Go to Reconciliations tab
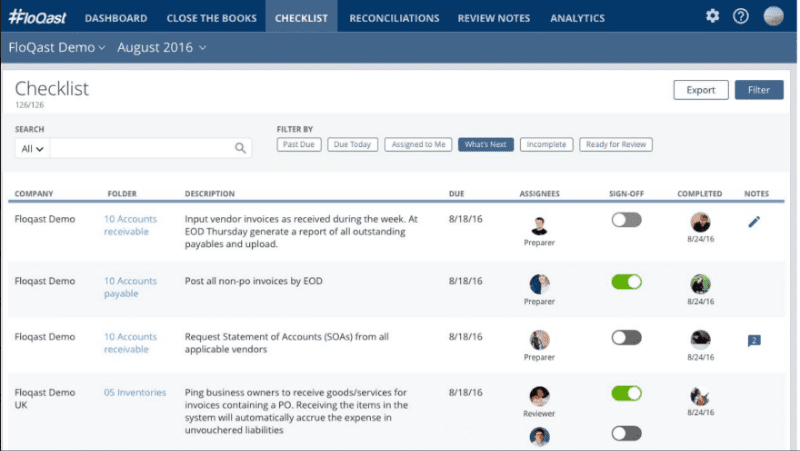800x451 pixels. coord(394,18)
